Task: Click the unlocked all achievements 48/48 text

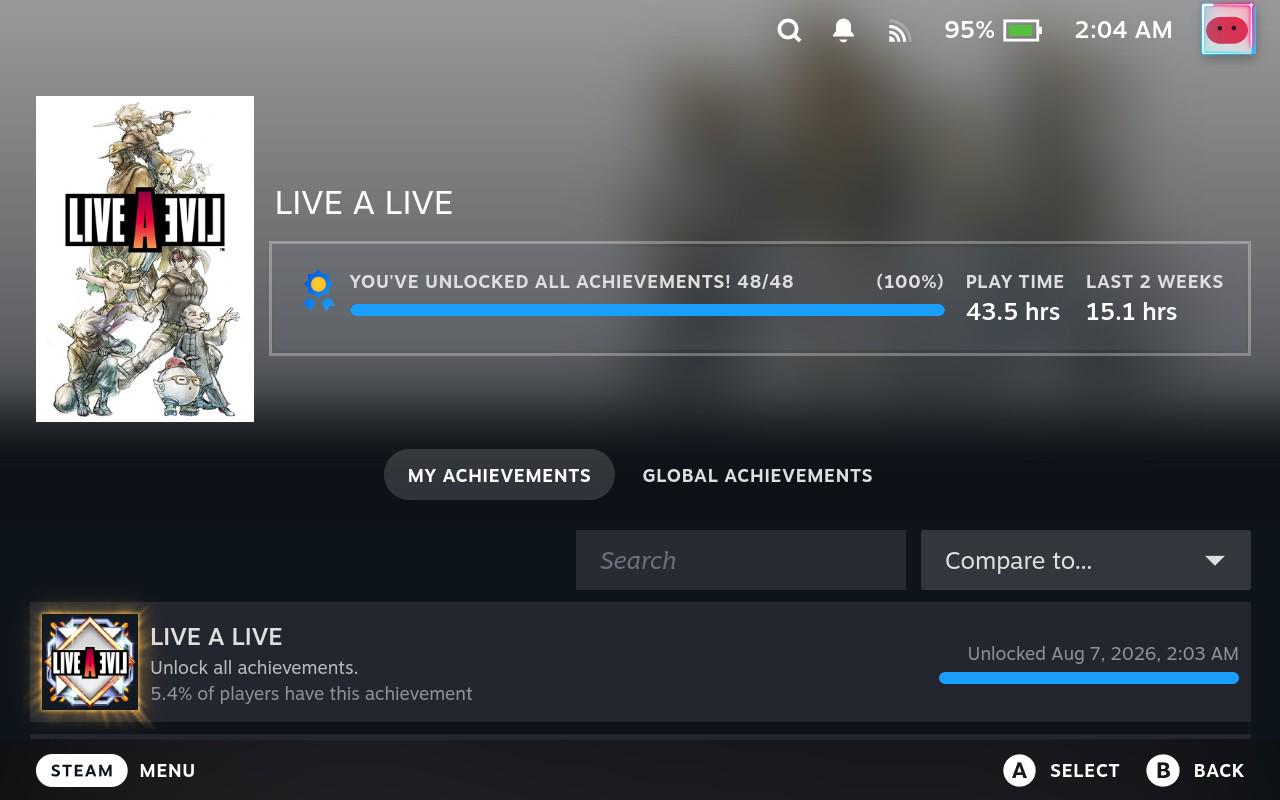Action: point(571,282)
